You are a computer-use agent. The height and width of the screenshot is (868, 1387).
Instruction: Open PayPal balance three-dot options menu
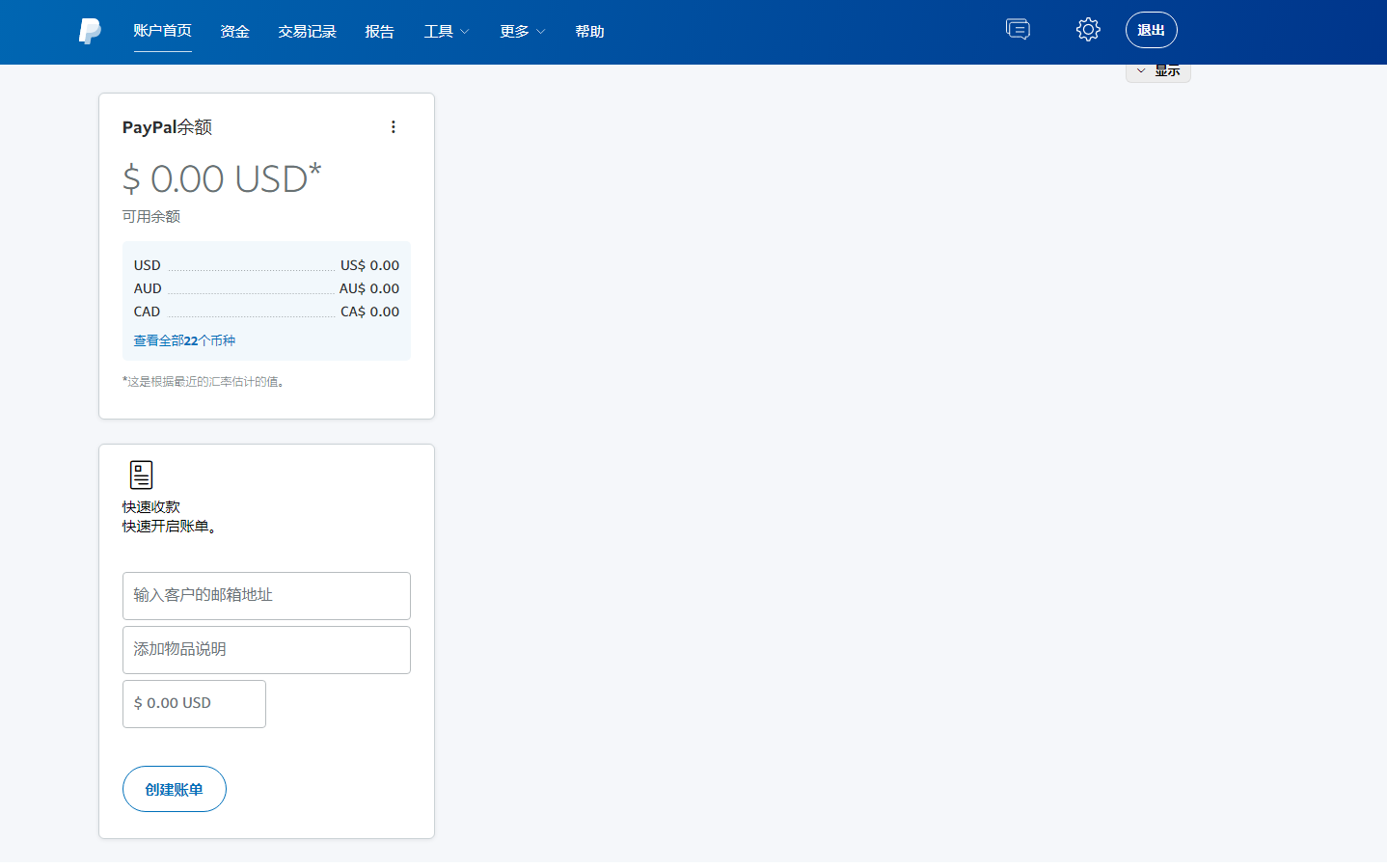click(x=394, y=127)
